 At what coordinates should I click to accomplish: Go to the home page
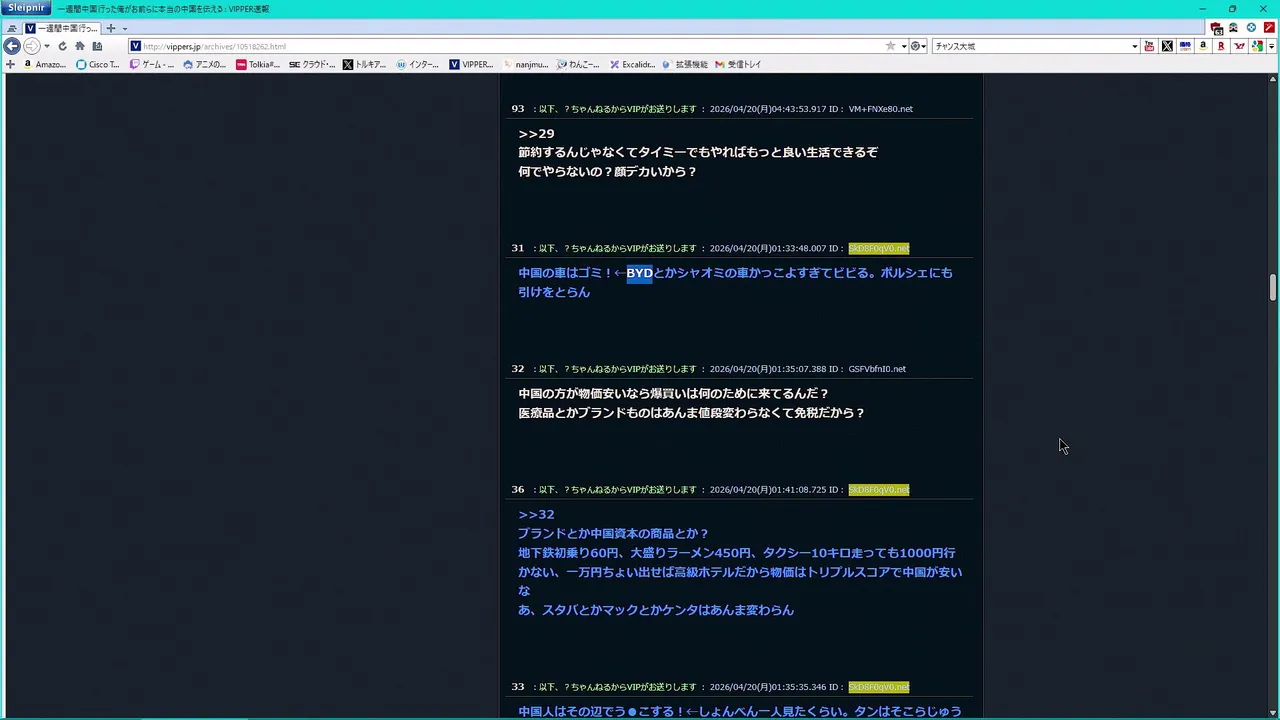(x=80, y=46)
